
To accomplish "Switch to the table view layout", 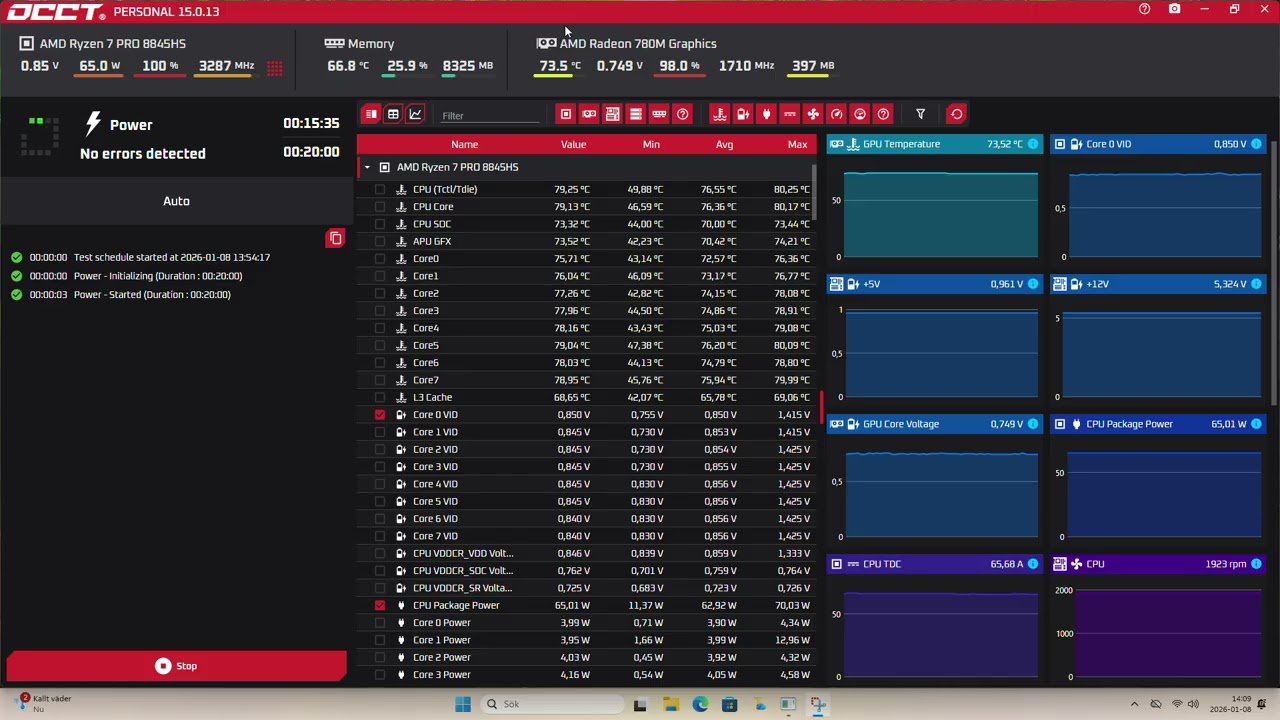I will pyautogui.click(x=393, y=114).
